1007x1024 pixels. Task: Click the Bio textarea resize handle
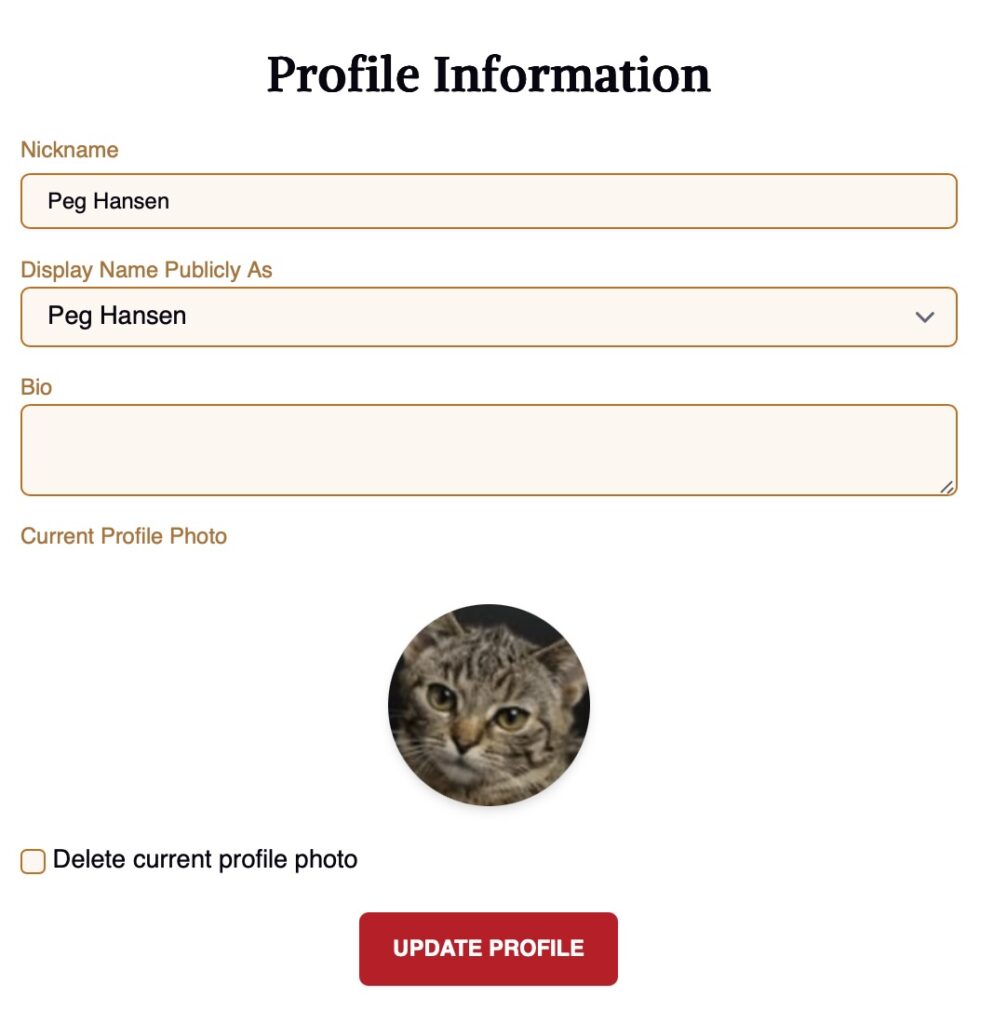pyautogui.click(x=946, y=486)
